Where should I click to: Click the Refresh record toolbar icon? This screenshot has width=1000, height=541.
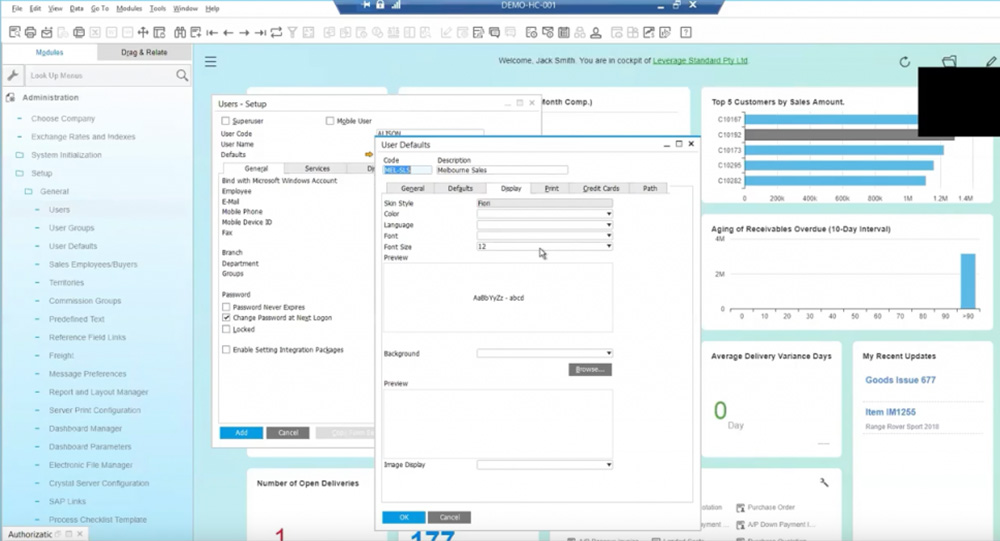(276, 32)
